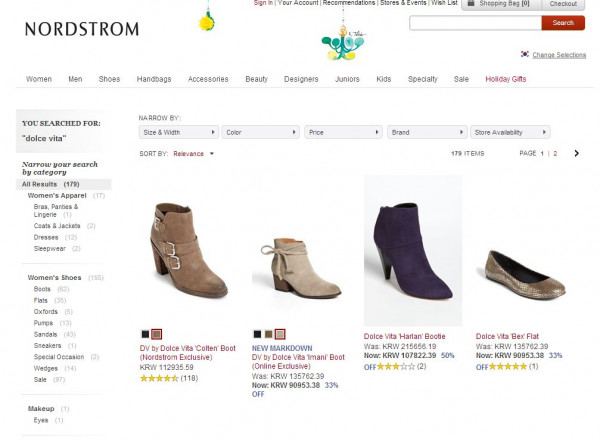Open the Sale menu
This screenshot has width=600, height=442.
461,79
